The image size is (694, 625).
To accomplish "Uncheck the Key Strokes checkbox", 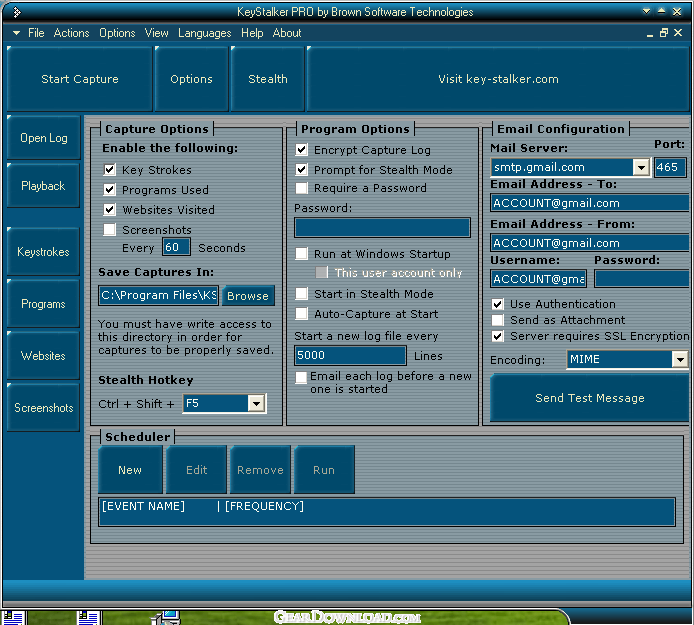I will click(x=109, y=170).
